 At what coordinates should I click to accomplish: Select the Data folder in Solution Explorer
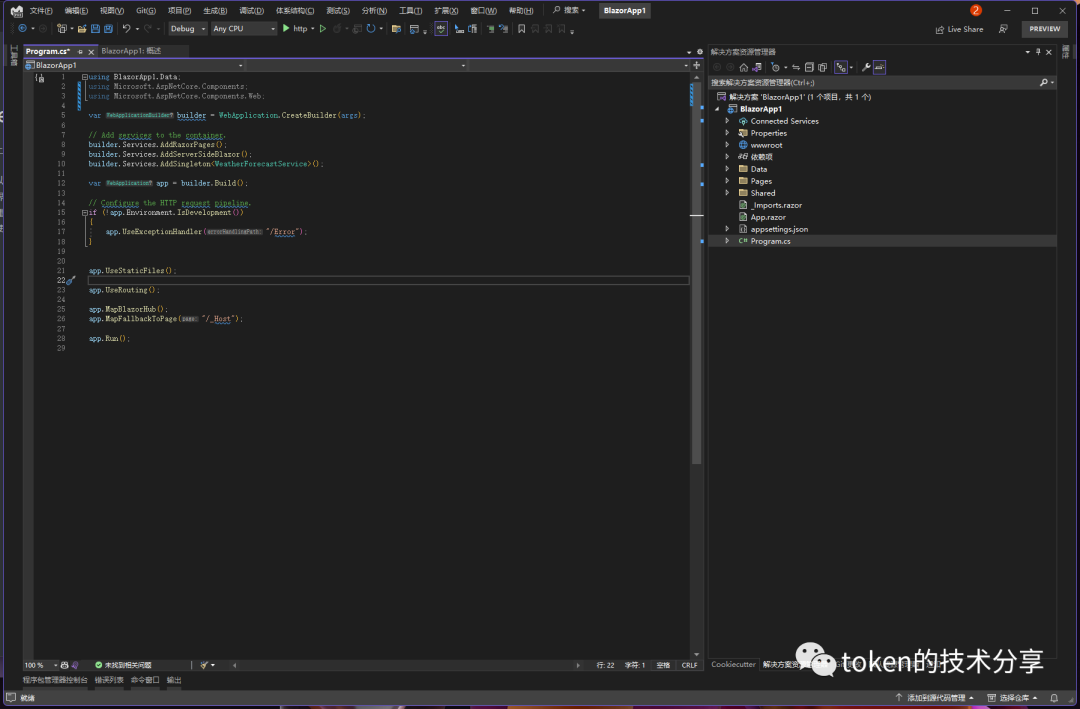pyautogui.click(x=758, y=169)
